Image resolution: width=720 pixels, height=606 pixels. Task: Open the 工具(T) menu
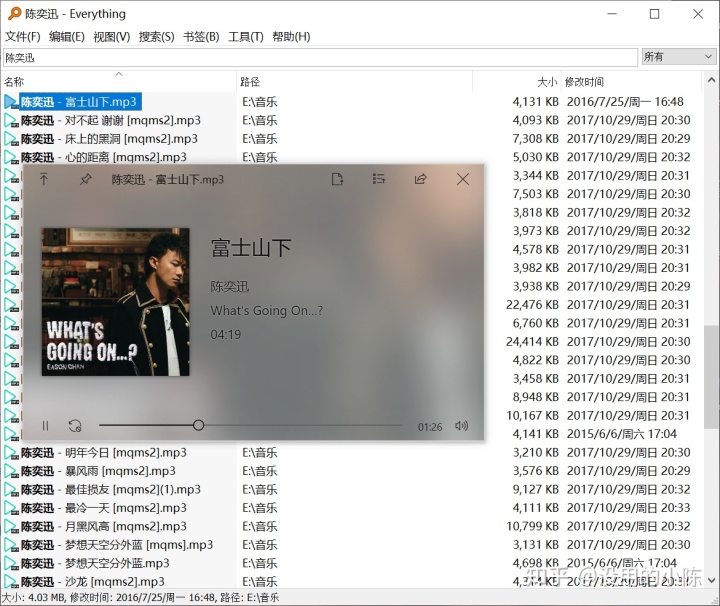pos(246,37)
